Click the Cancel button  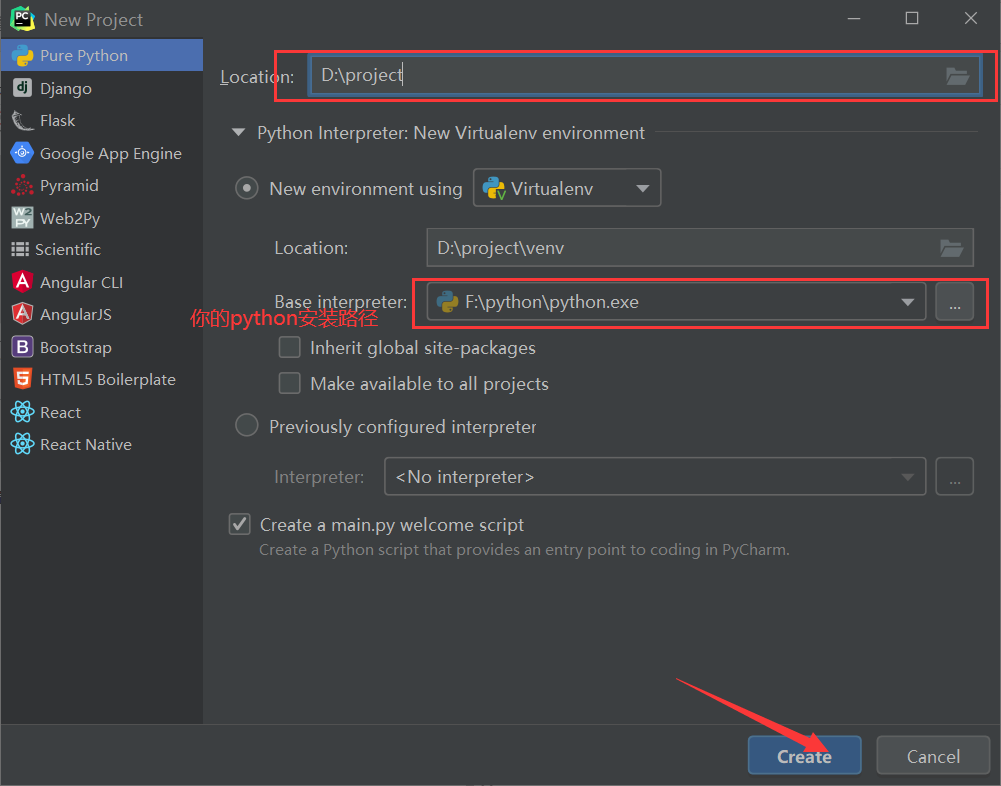click(x=933, y=756)
